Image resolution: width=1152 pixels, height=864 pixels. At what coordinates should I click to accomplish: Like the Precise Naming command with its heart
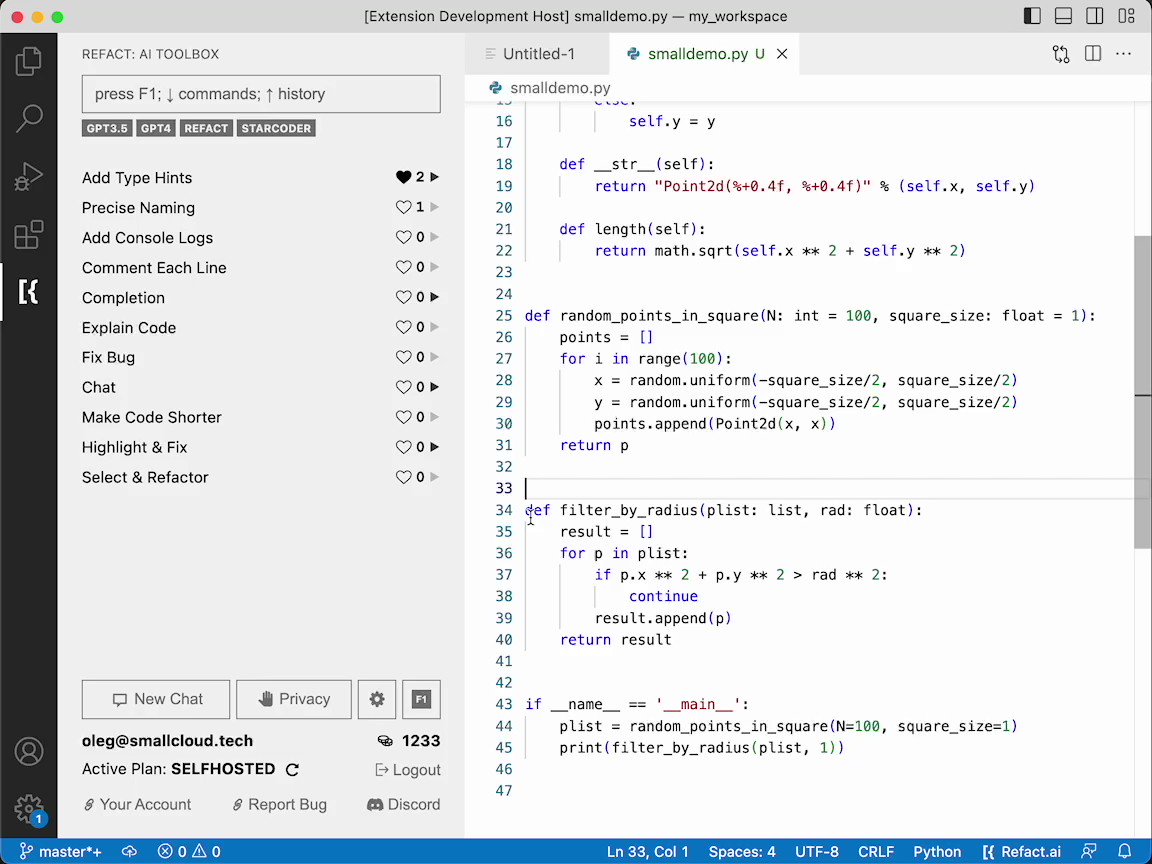[x=405, y=207]
